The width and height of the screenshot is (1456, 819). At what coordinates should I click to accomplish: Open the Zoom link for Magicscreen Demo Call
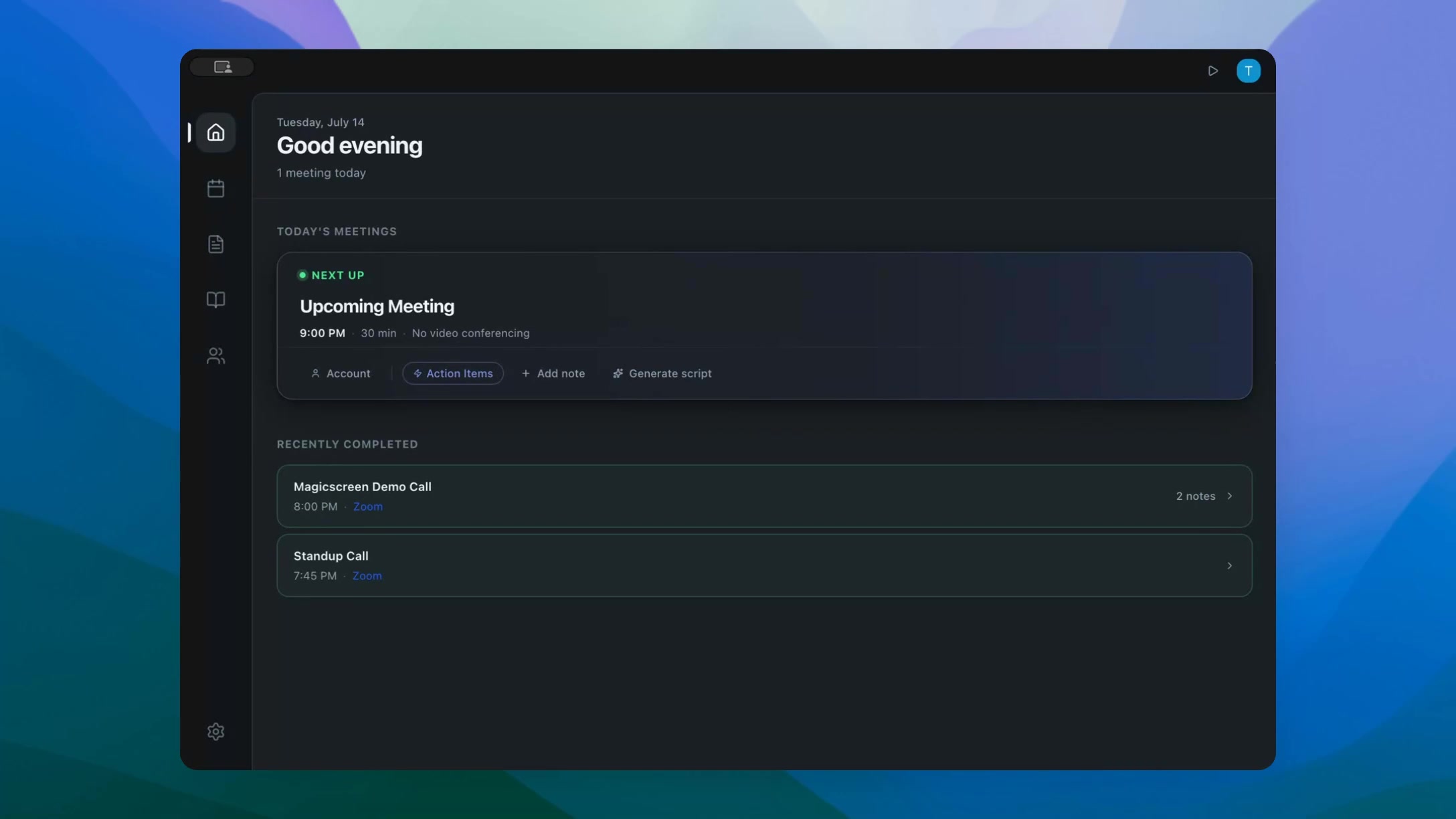pyautogui.click(x=368, y=507)
